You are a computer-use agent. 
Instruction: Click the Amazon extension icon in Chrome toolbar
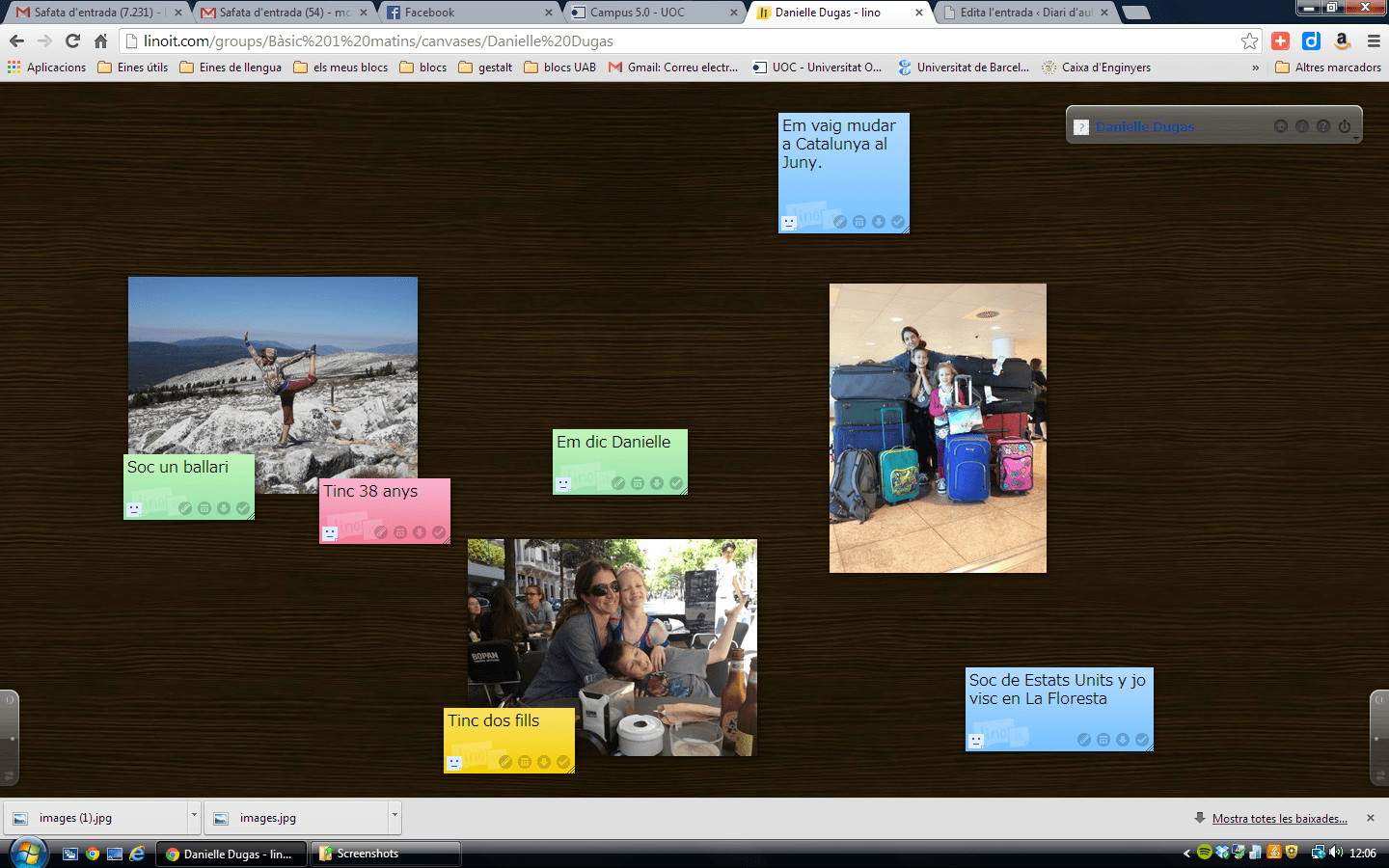(1342, 41)
